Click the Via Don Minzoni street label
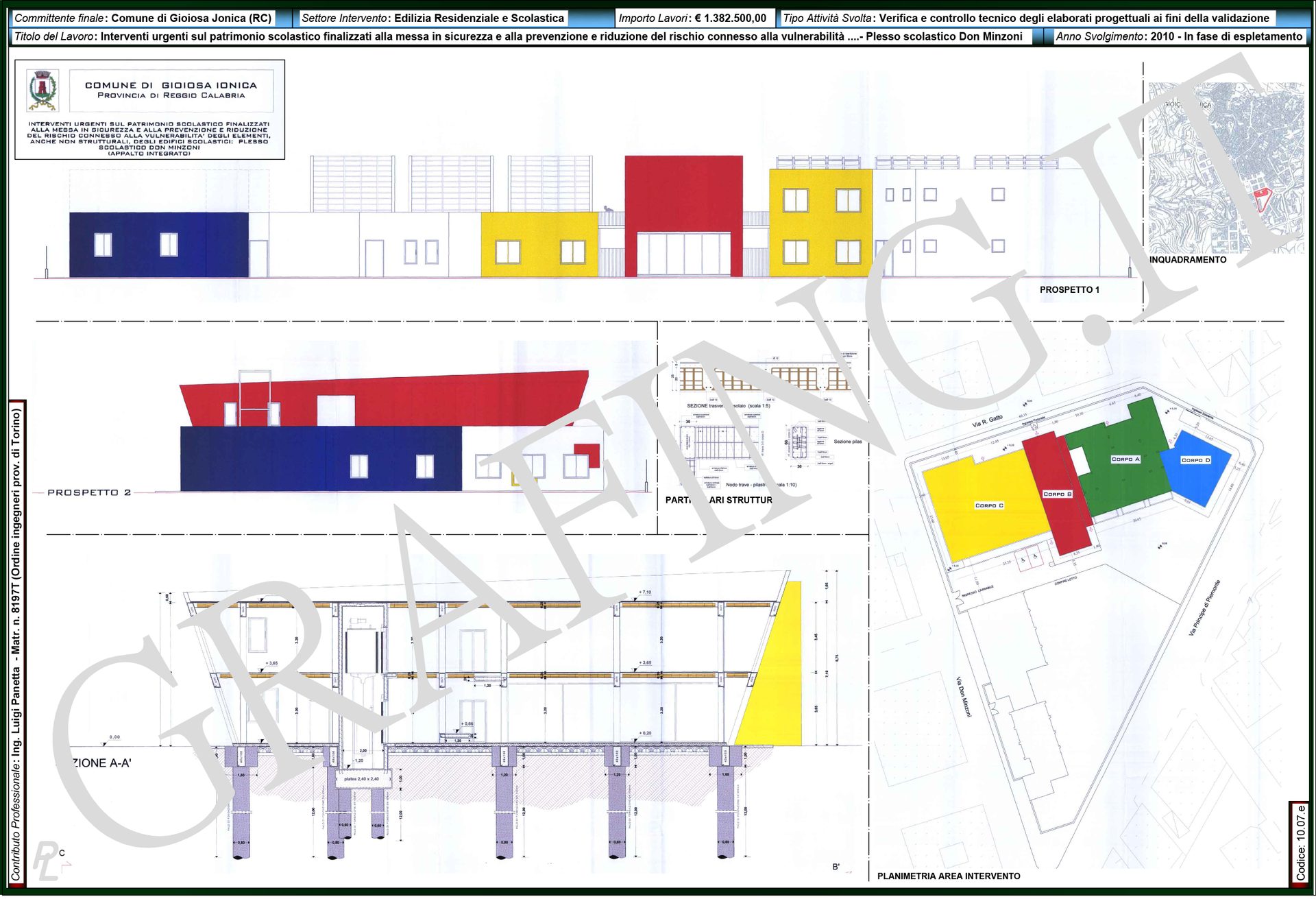 click(x=963, y=697)
